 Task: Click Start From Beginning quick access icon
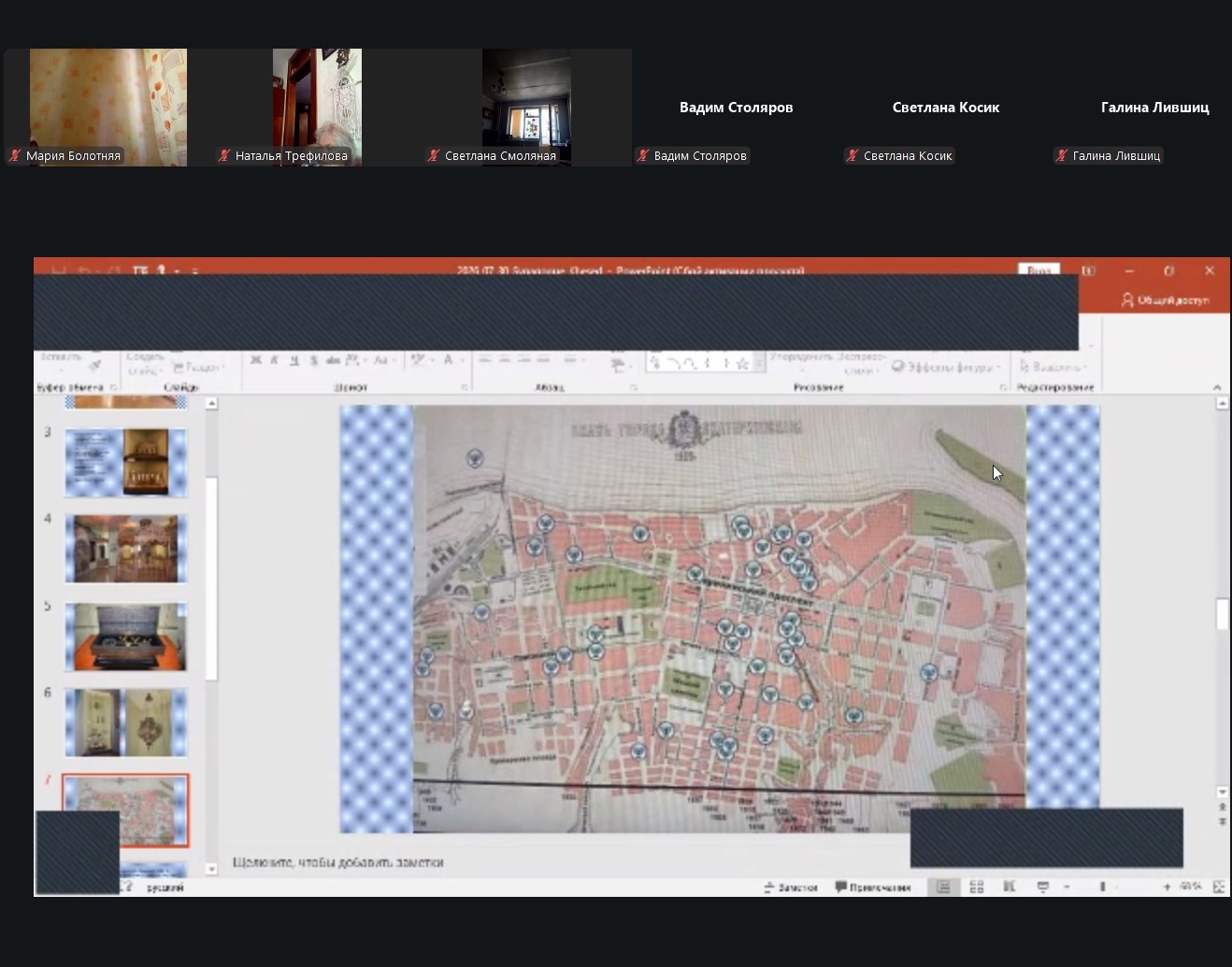pyautogui.click(x=140, y=271)
